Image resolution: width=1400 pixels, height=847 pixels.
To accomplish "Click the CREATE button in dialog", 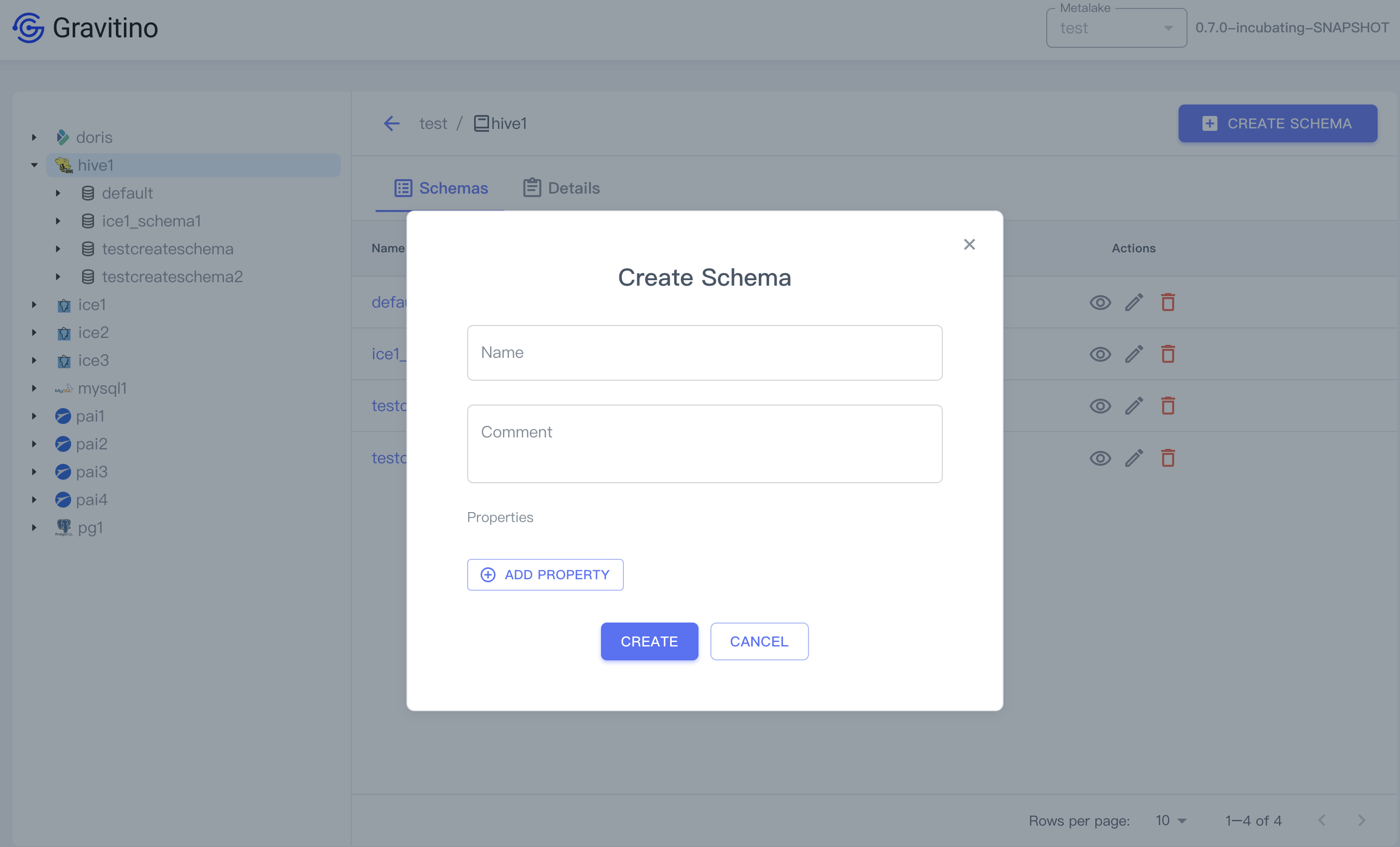I will click(x=649, y=641).
